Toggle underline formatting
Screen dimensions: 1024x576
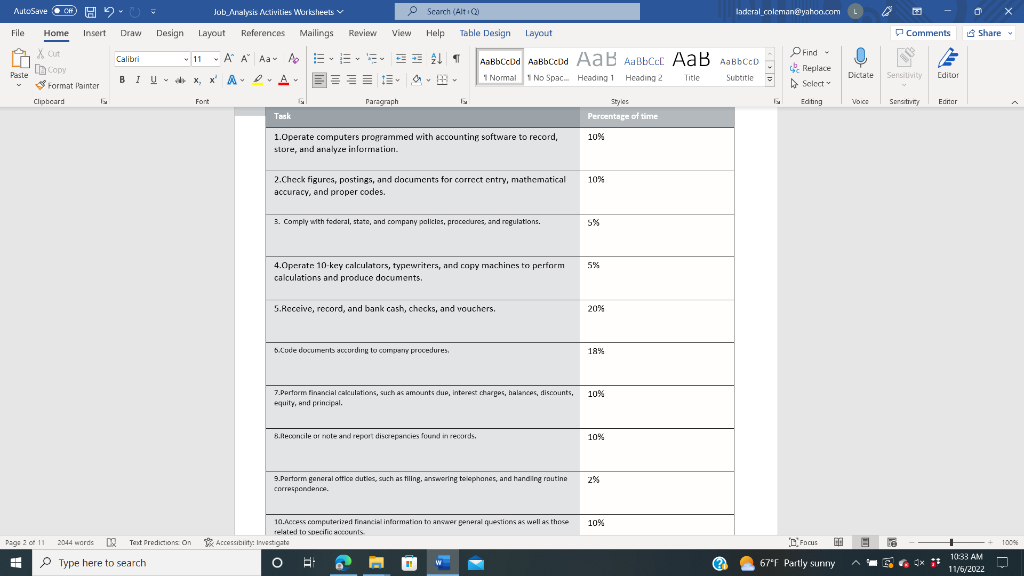tap(153, 79)
